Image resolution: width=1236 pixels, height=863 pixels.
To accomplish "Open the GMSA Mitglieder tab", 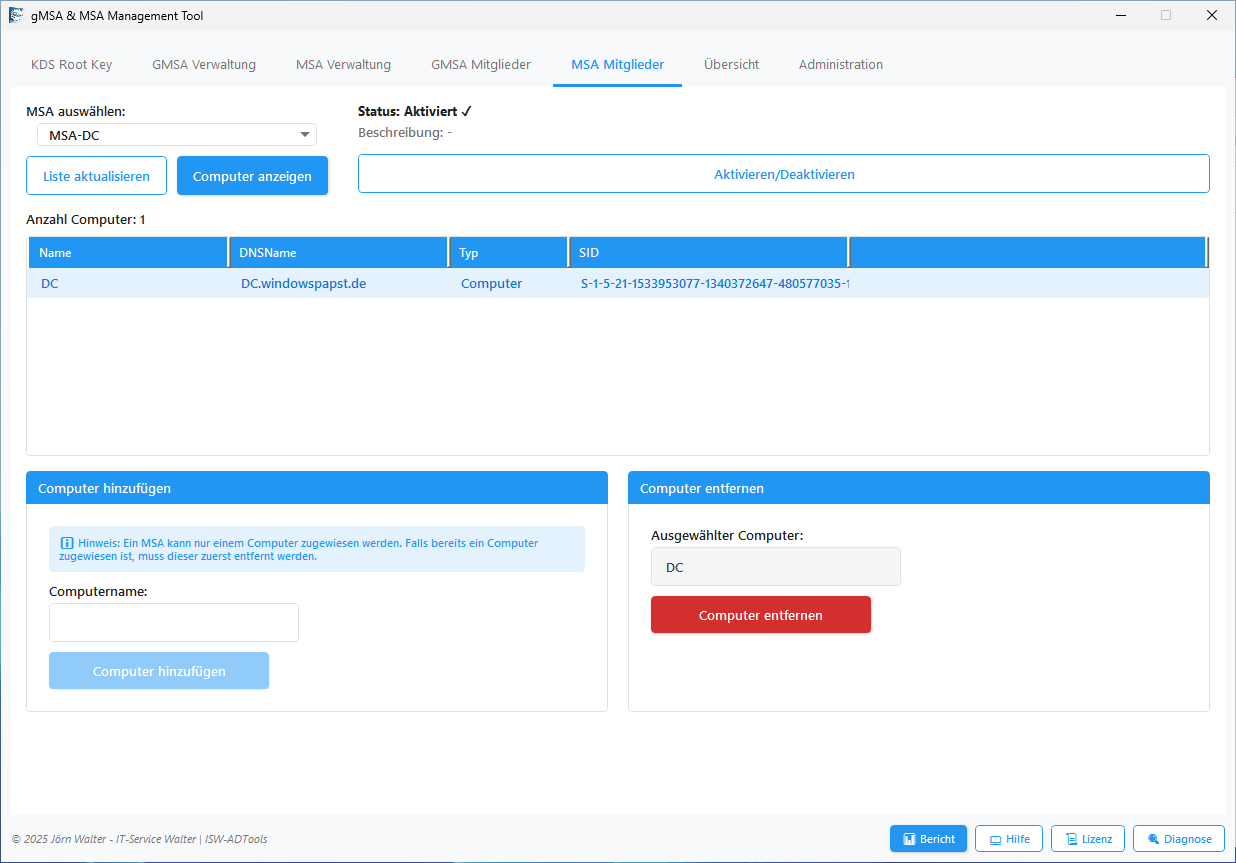I will [481, 65].
